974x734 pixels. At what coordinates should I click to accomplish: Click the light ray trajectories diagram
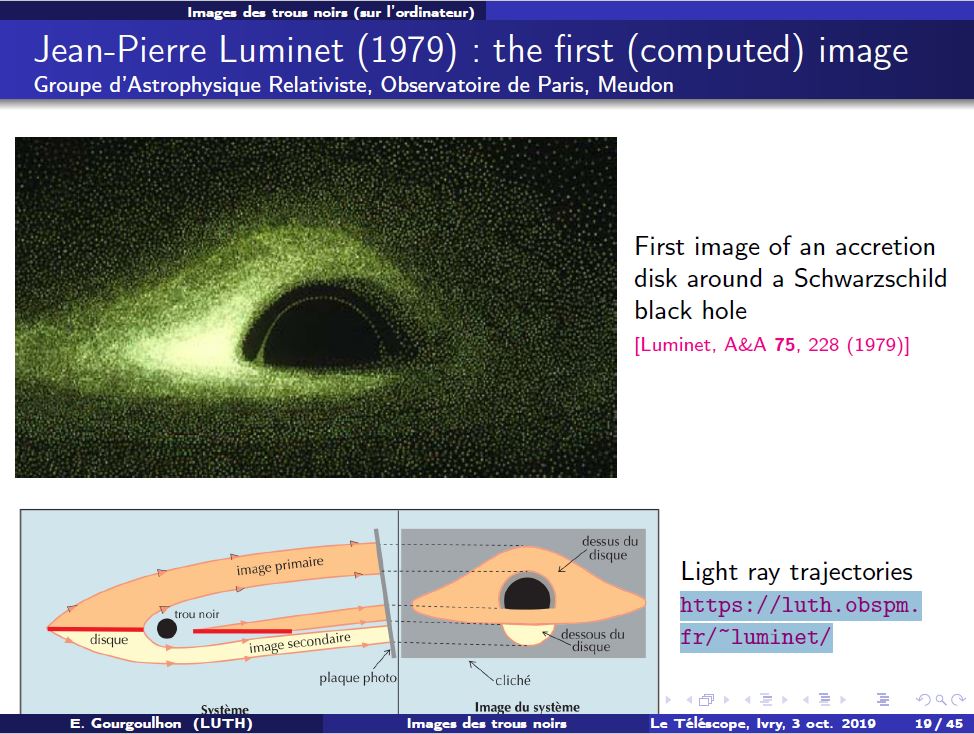click(340, 610)
